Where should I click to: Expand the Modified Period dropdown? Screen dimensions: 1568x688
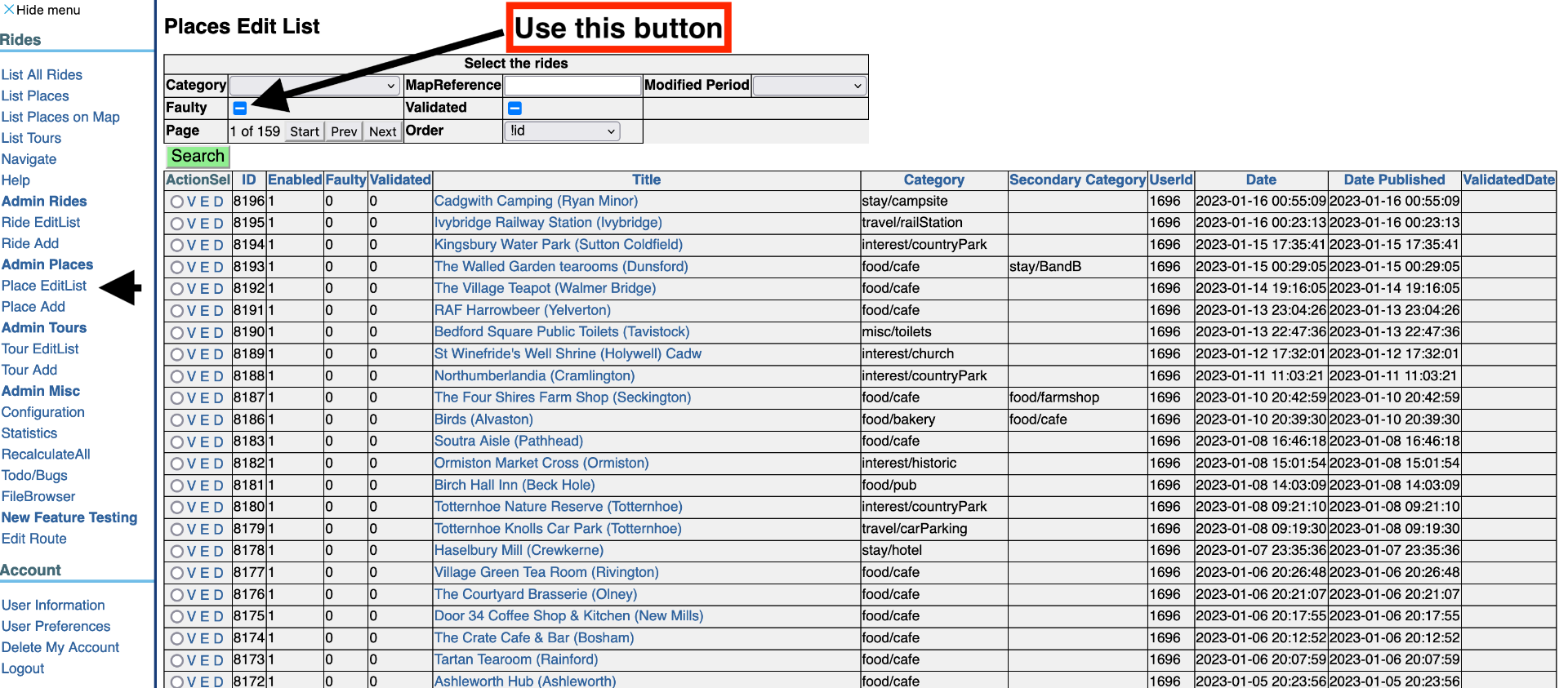tap(808, 86)
